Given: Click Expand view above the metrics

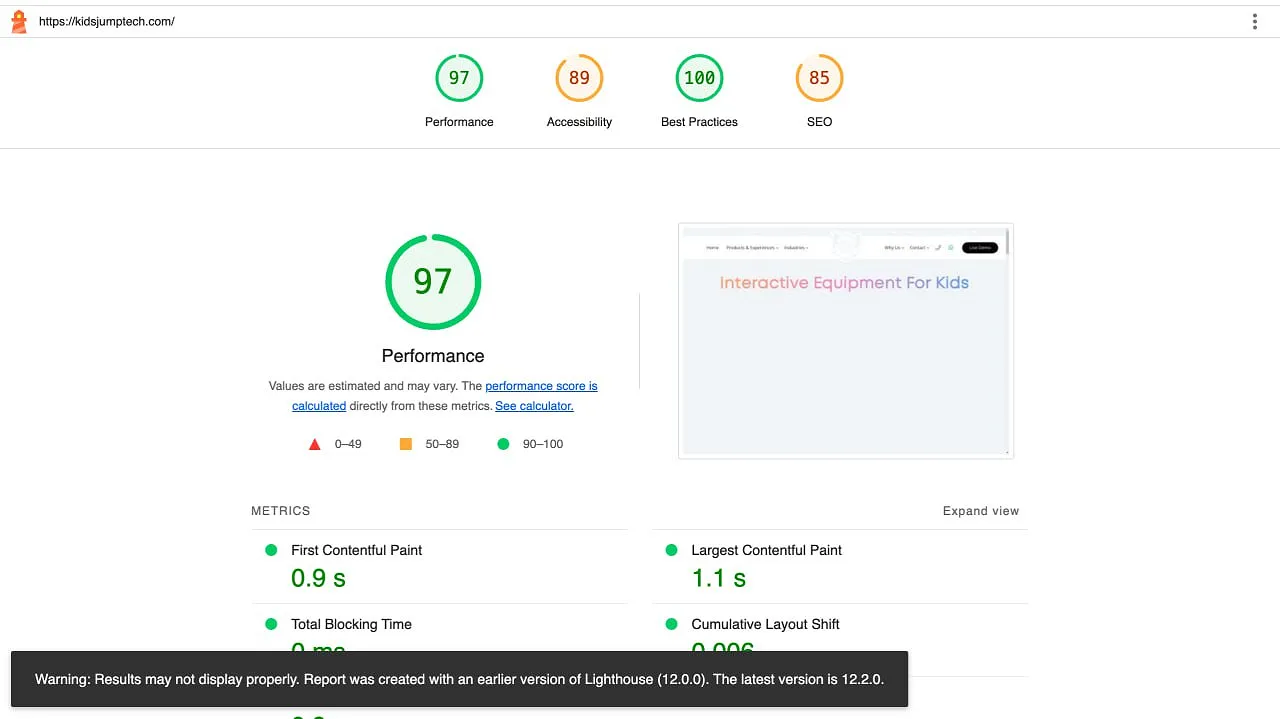Looking at the screenshot, I should 980,510.
